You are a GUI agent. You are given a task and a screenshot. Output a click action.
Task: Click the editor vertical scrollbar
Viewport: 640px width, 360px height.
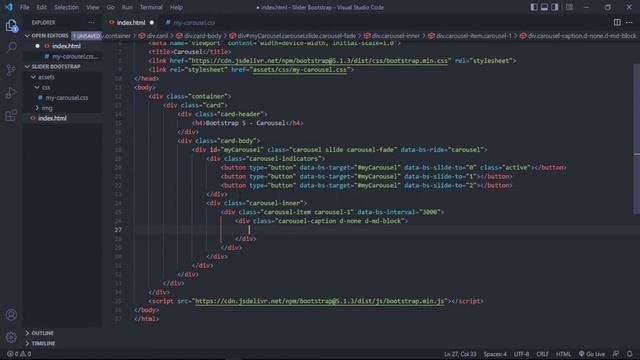pos(636,139)
